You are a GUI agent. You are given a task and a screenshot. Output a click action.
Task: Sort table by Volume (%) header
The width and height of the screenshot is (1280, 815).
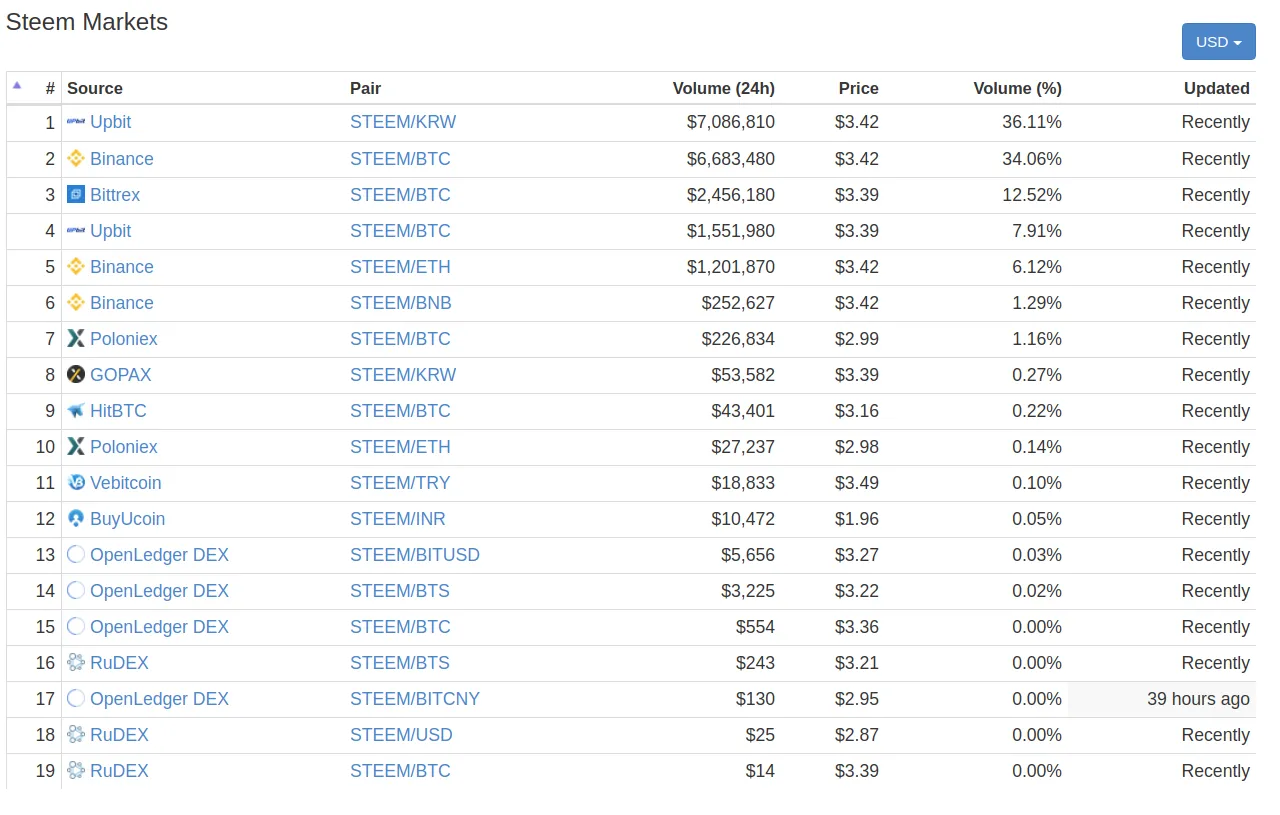pos(1018,88)
